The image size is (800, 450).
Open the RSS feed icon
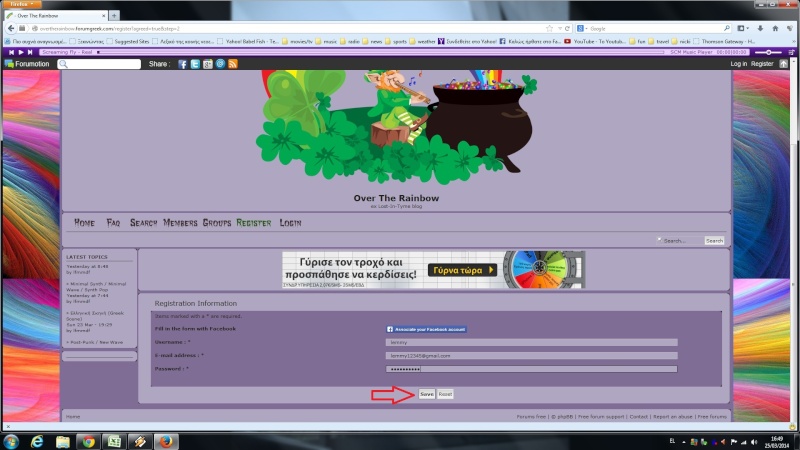click(233, 64)
